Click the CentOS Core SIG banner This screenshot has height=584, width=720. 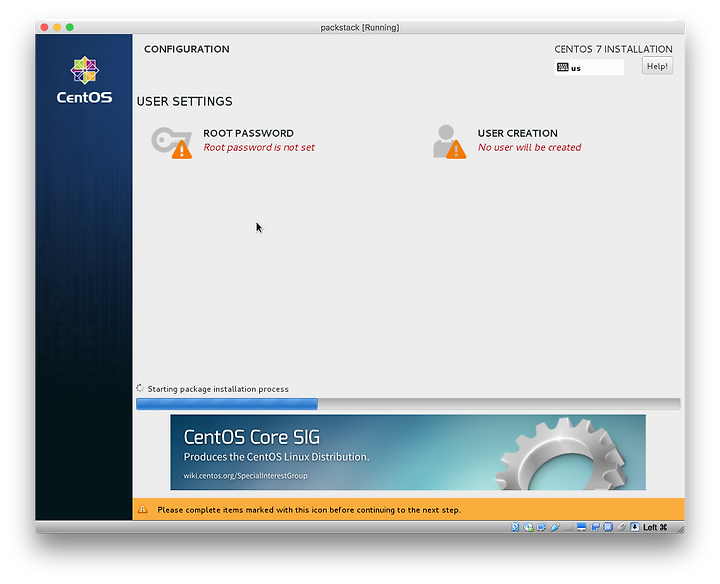click(x=408, y=452)
